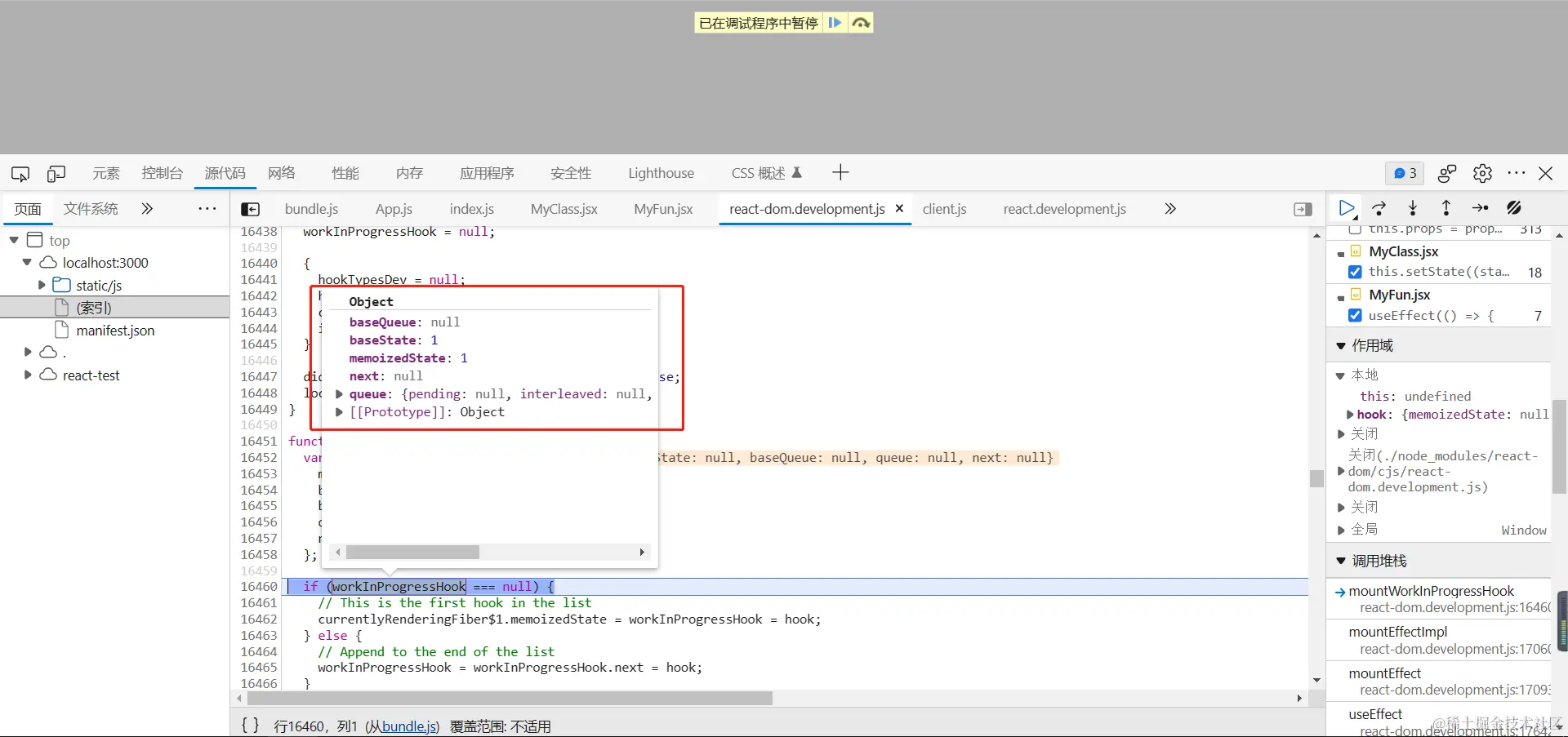Screen dimensions: 1568x737
Task: Uncheck the this.setState breakpoint checkbox
Action: 1355,272
